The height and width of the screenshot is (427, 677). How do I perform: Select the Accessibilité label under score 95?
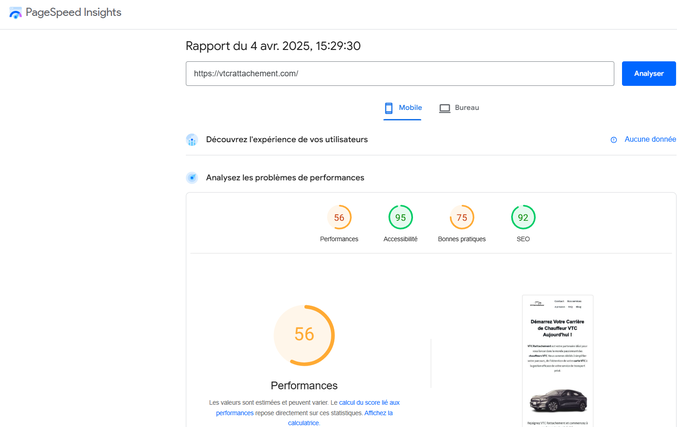click(400, 239)
